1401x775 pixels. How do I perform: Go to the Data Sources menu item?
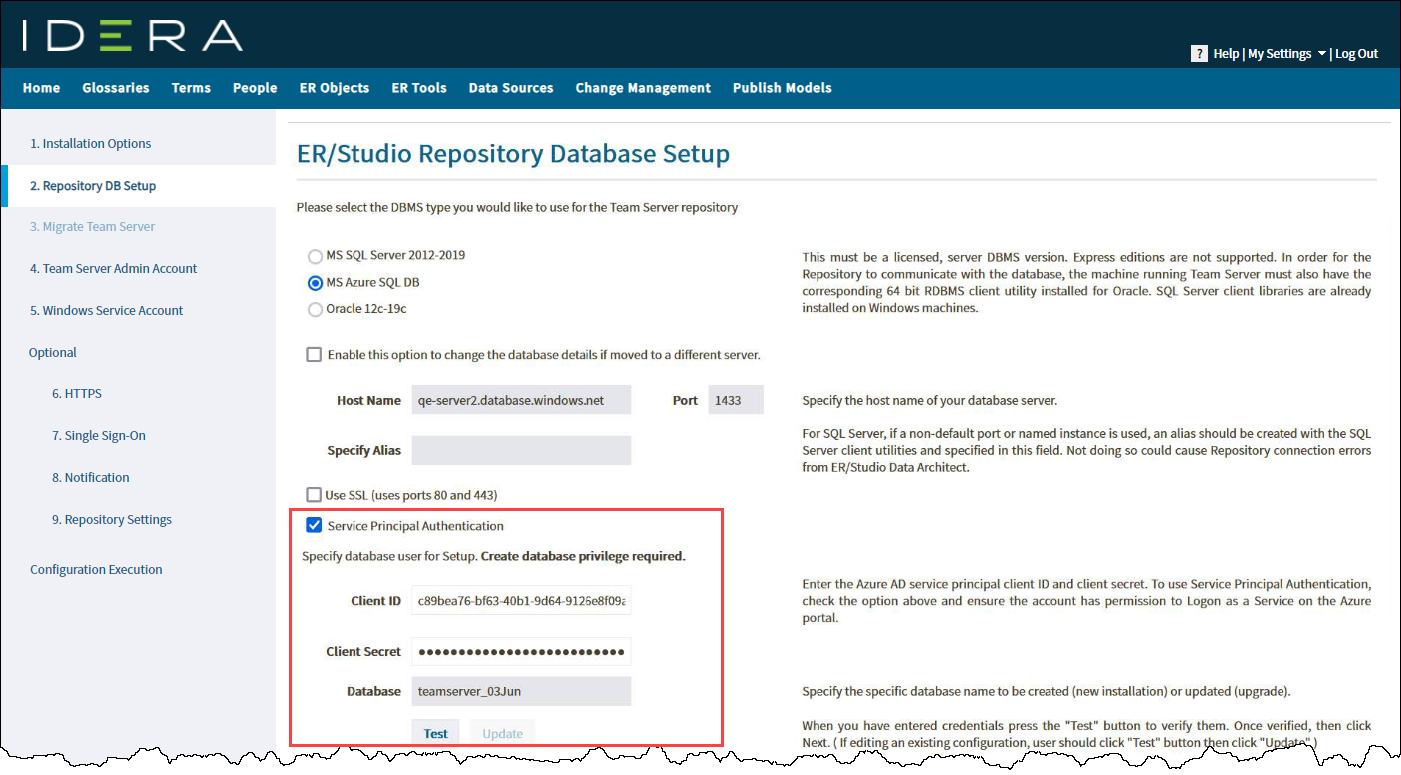[511, 88]
